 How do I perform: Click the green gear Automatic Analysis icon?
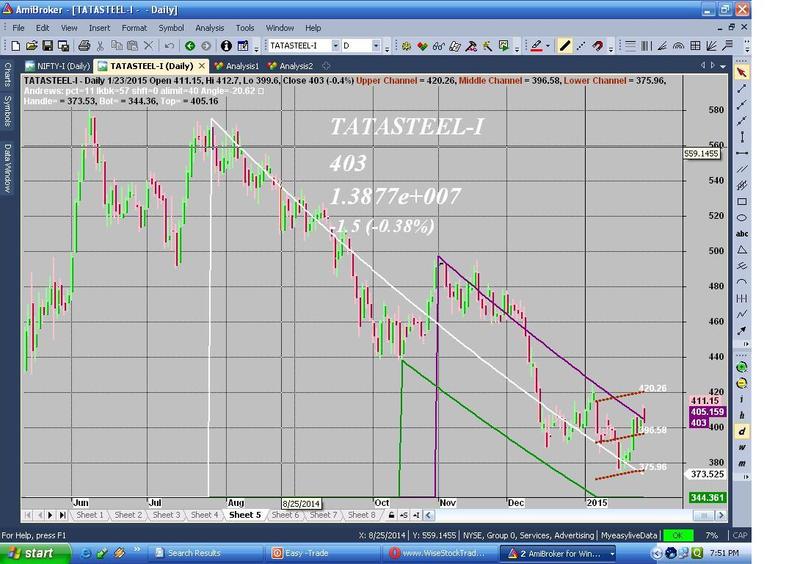(406, 46)
